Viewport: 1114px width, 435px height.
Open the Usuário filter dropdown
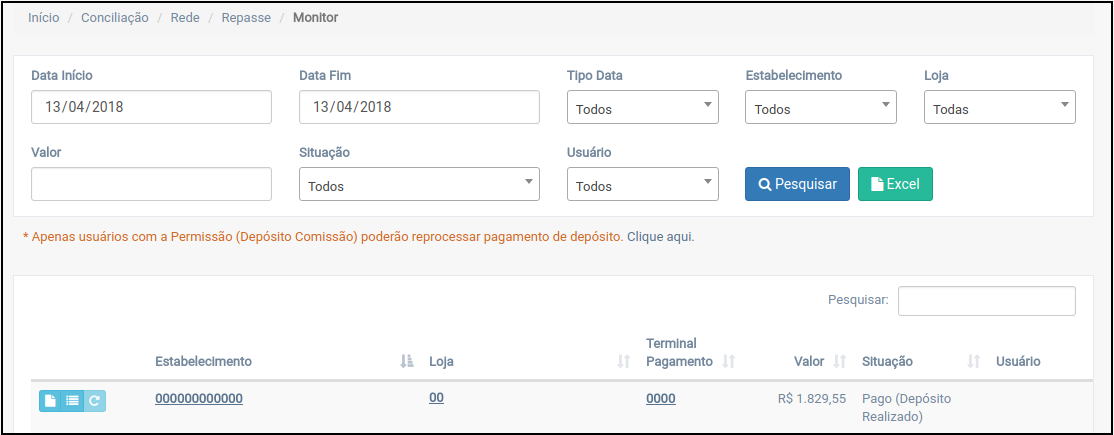click(x=642, y=185)
